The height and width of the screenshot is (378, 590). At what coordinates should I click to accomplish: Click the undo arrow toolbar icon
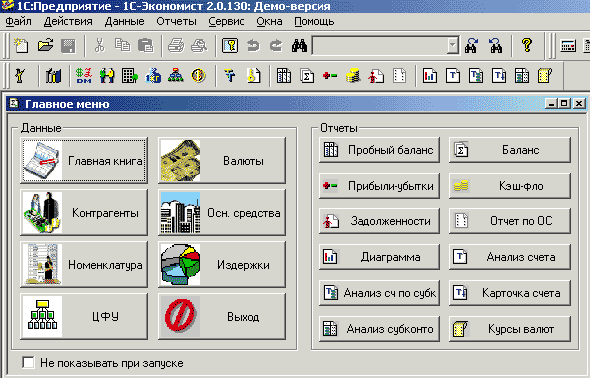253,46
